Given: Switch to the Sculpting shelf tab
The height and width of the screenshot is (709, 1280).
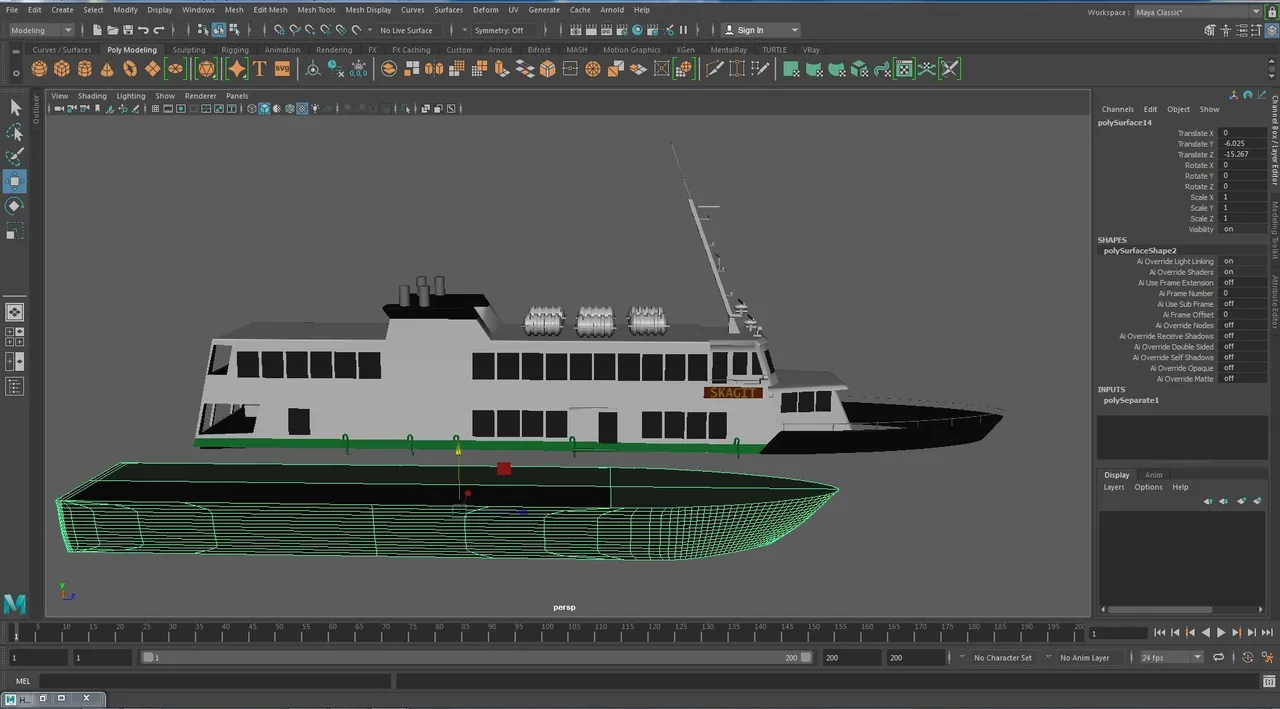Looking at the screenshot, I should click(189, 49).
